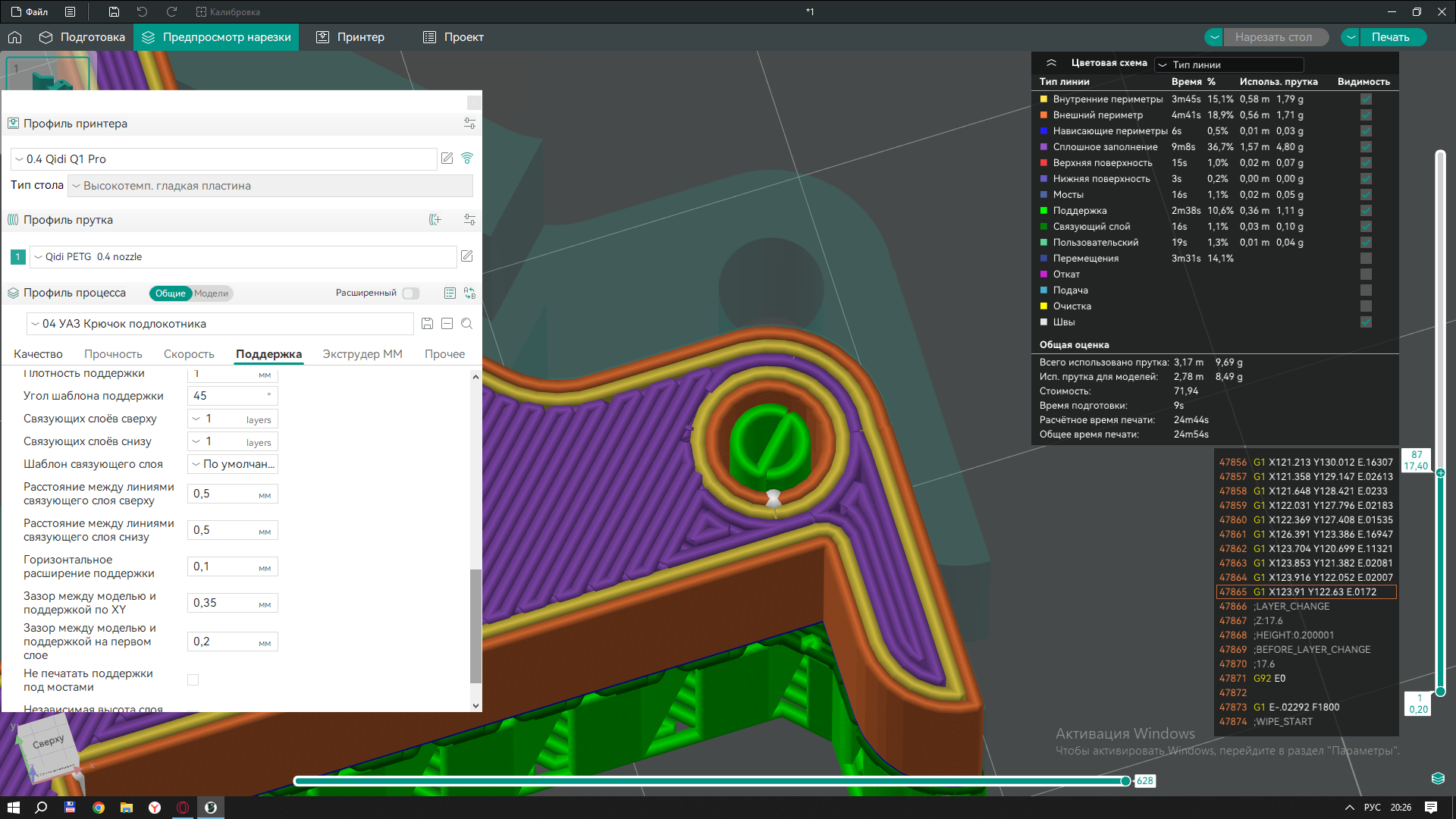This screenshot has width=1456, height=819.
Task: Click the save project icon
Action: click(x=114, y=12)
